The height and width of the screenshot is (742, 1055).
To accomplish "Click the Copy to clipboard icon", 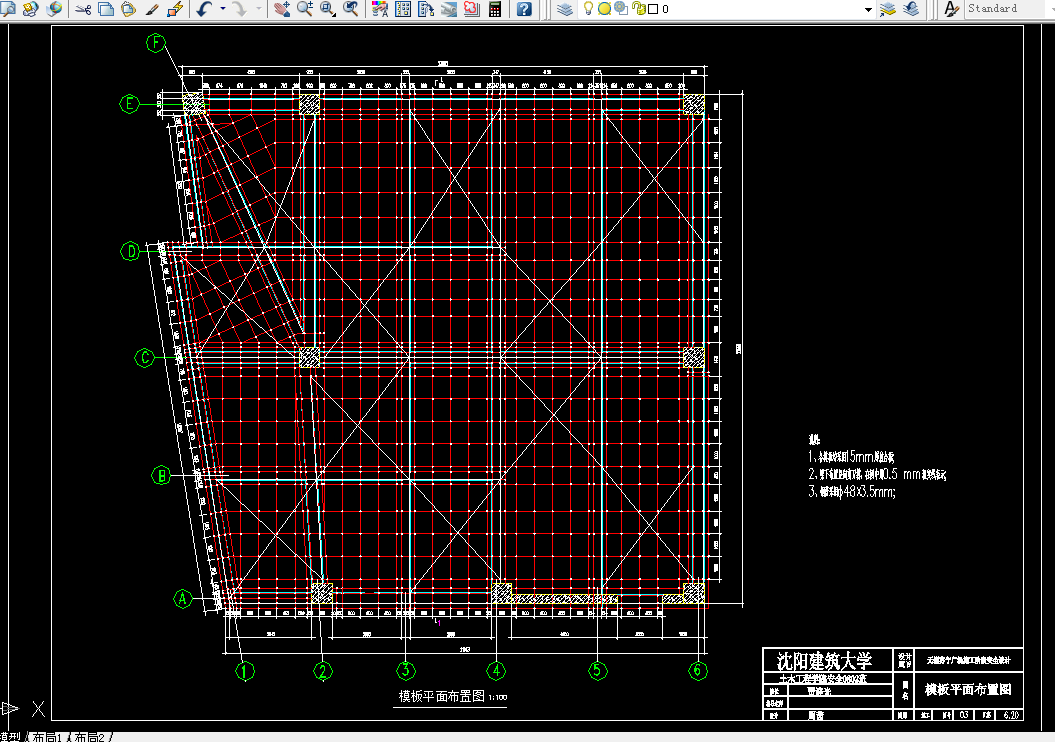I will click(106, 9).
